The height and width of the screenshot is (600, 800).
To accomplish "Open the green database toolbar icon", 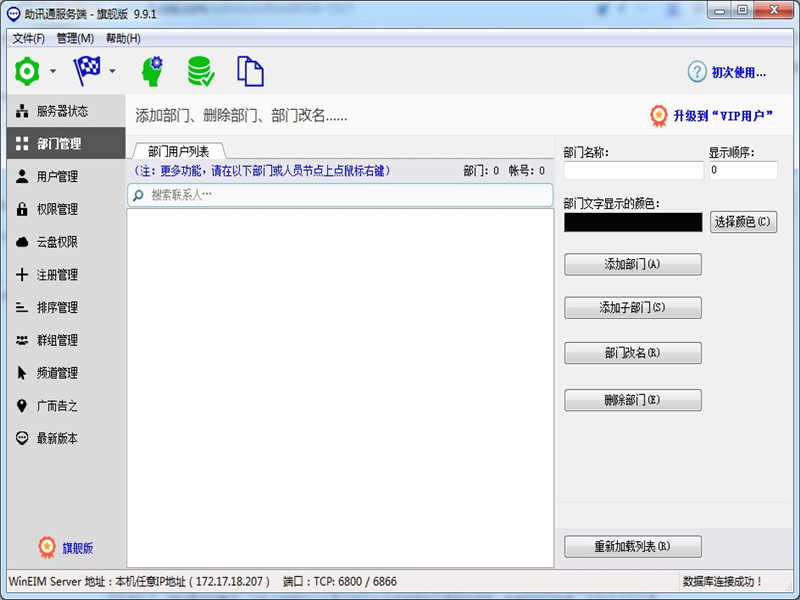I will coord(200,71).
